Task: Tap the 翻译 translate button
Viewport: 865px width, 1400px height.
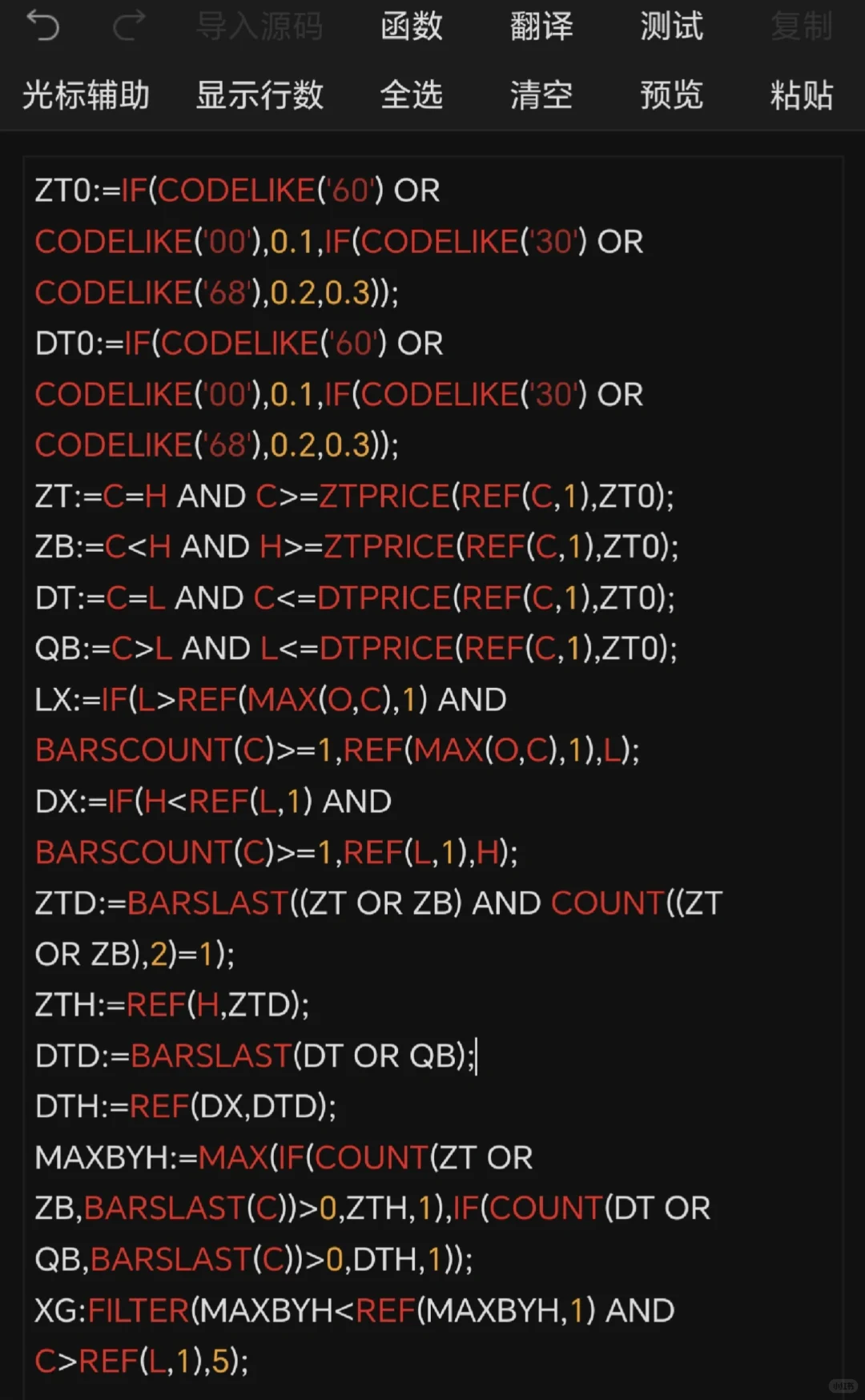Action: pyautogui.click(x=542, y=26)
